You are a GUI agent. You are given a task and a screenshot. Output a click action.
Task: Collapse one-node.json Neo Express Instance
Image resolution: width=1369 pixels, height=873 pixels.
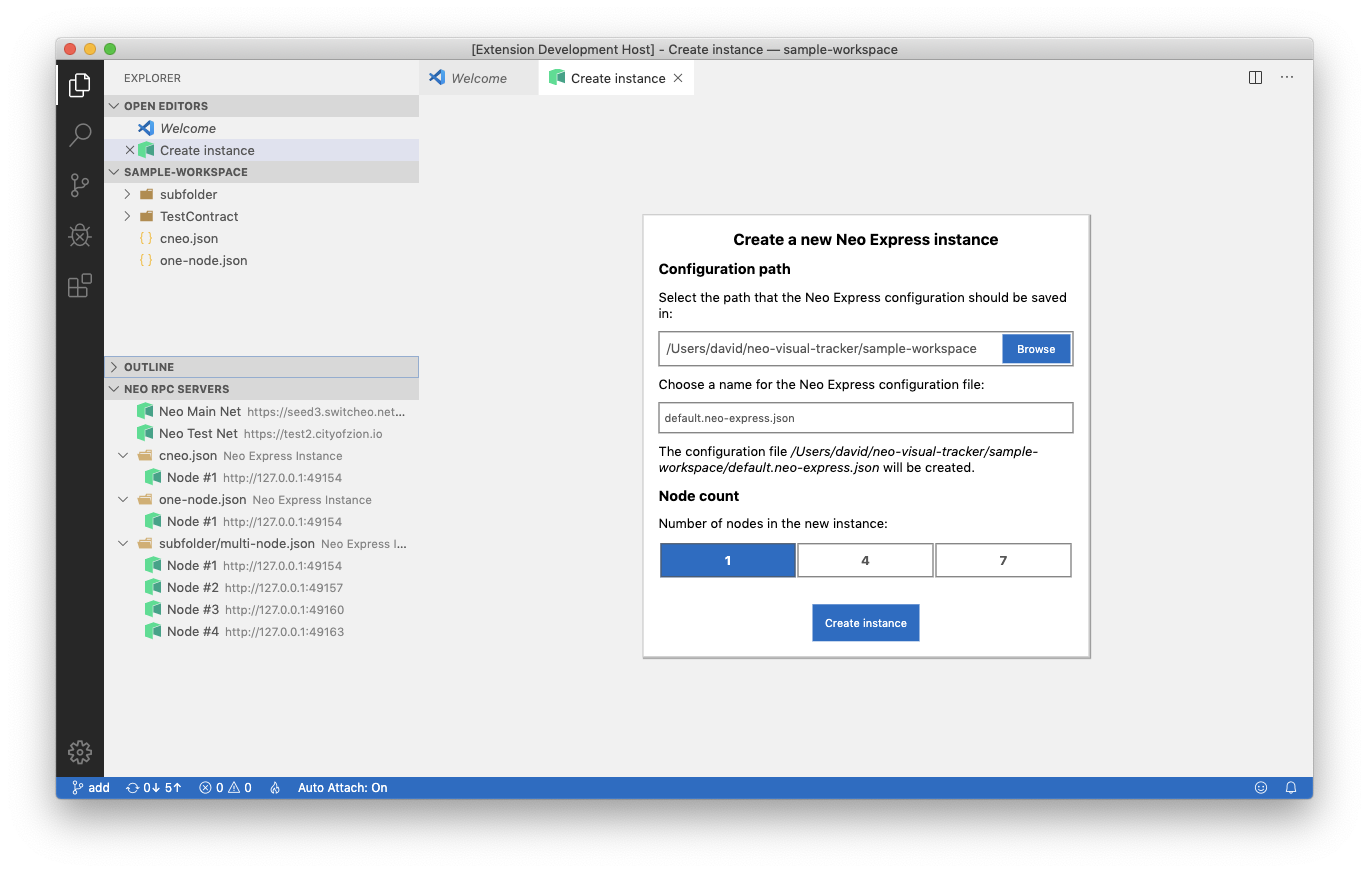[123, 499]
